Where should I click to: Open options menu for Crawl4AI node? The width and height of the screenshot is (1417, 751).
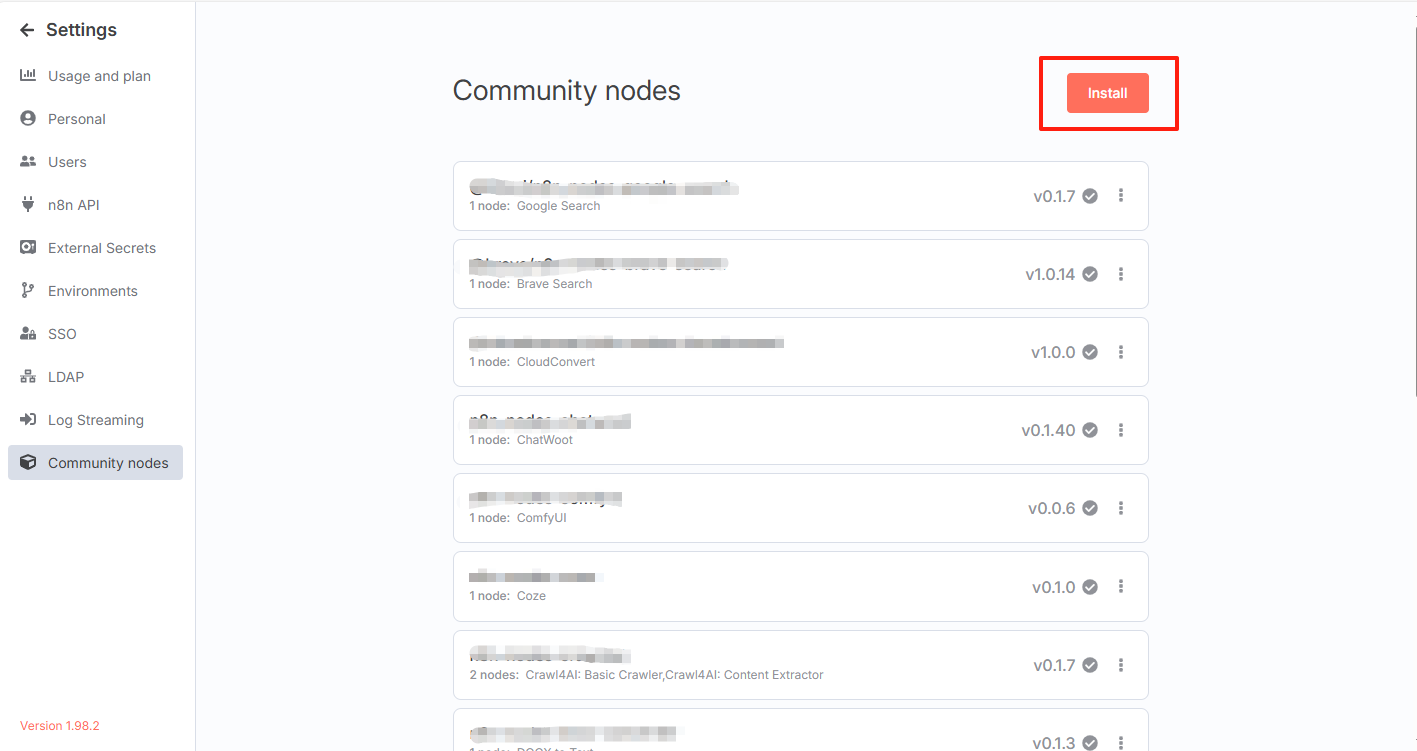pos(1121,665)
